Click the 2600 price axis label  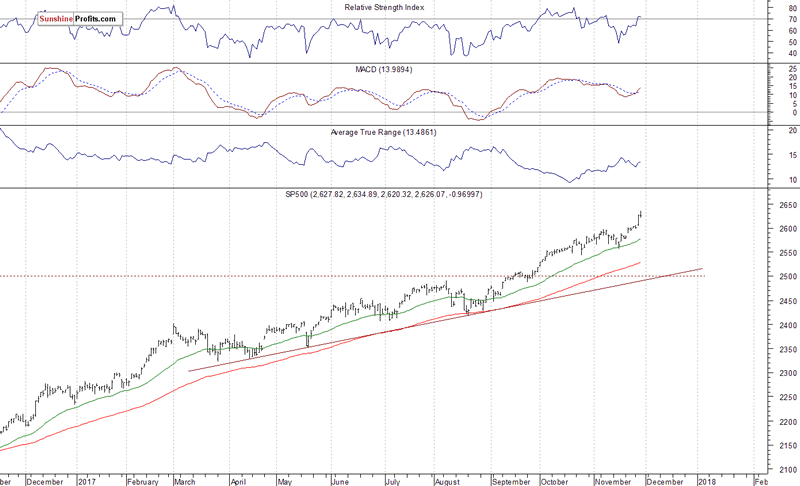[x=789, y=229]
